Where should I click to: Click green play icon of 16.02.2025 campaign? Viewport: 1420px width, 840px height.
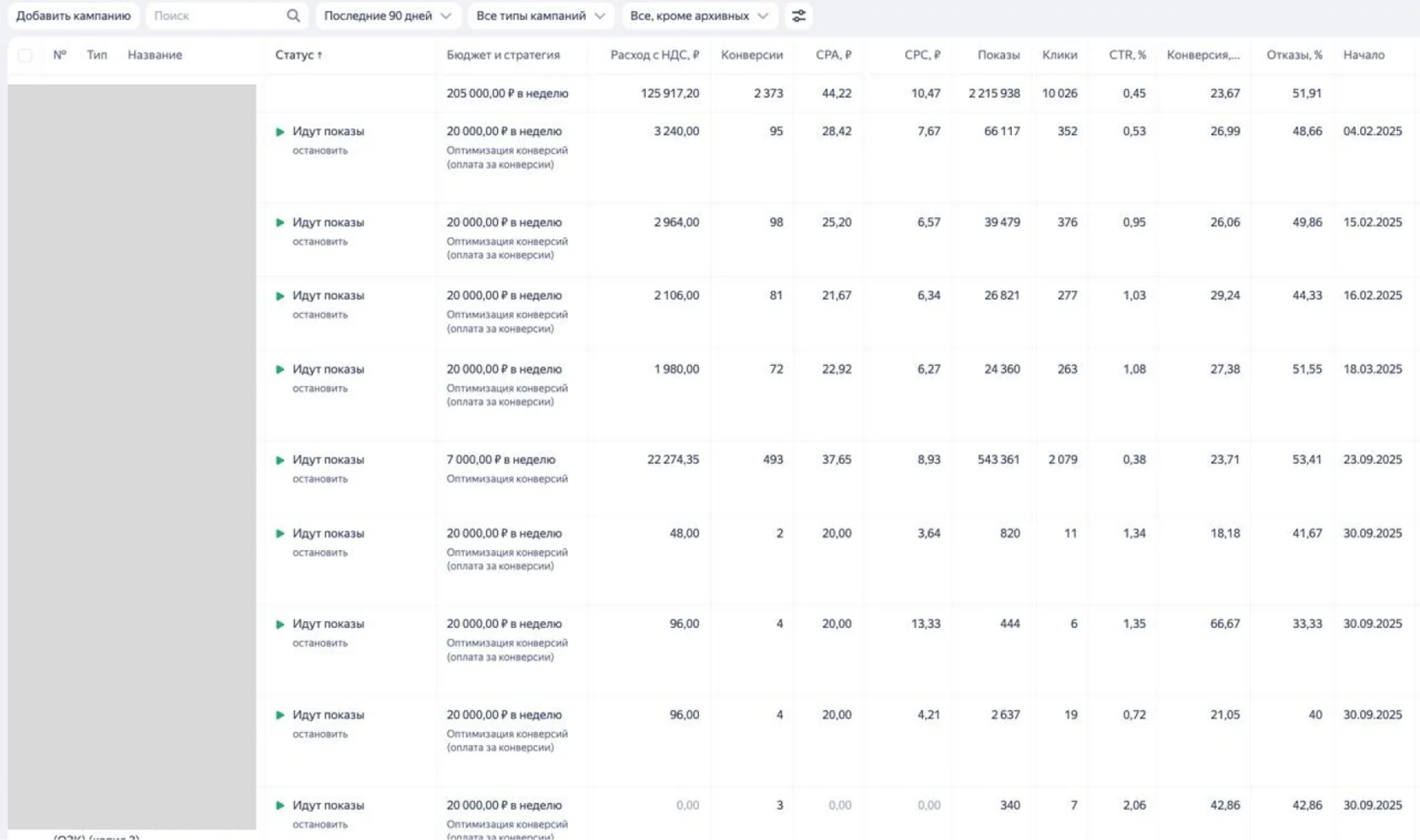(x=280, y=296)
